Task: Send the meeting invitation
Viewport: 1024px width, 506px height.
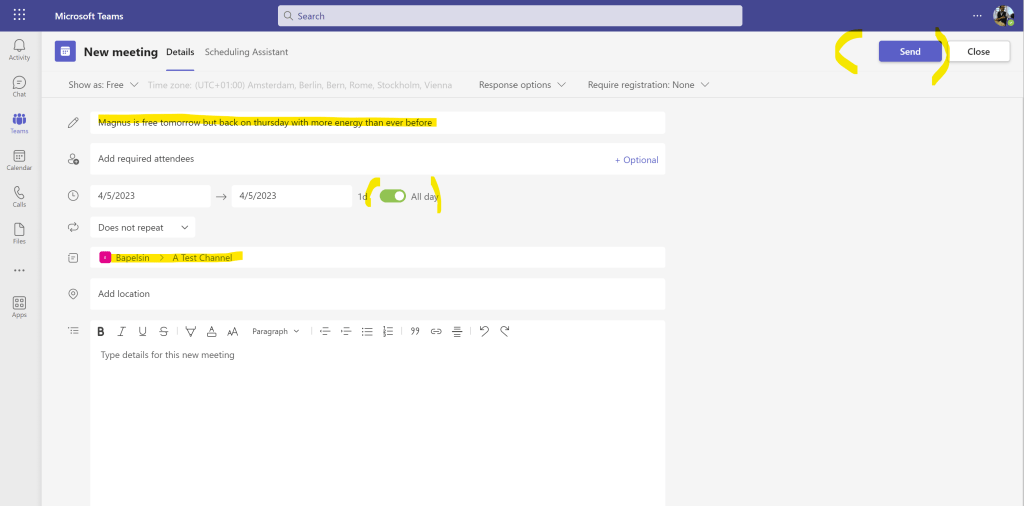Action: (909, 52)
